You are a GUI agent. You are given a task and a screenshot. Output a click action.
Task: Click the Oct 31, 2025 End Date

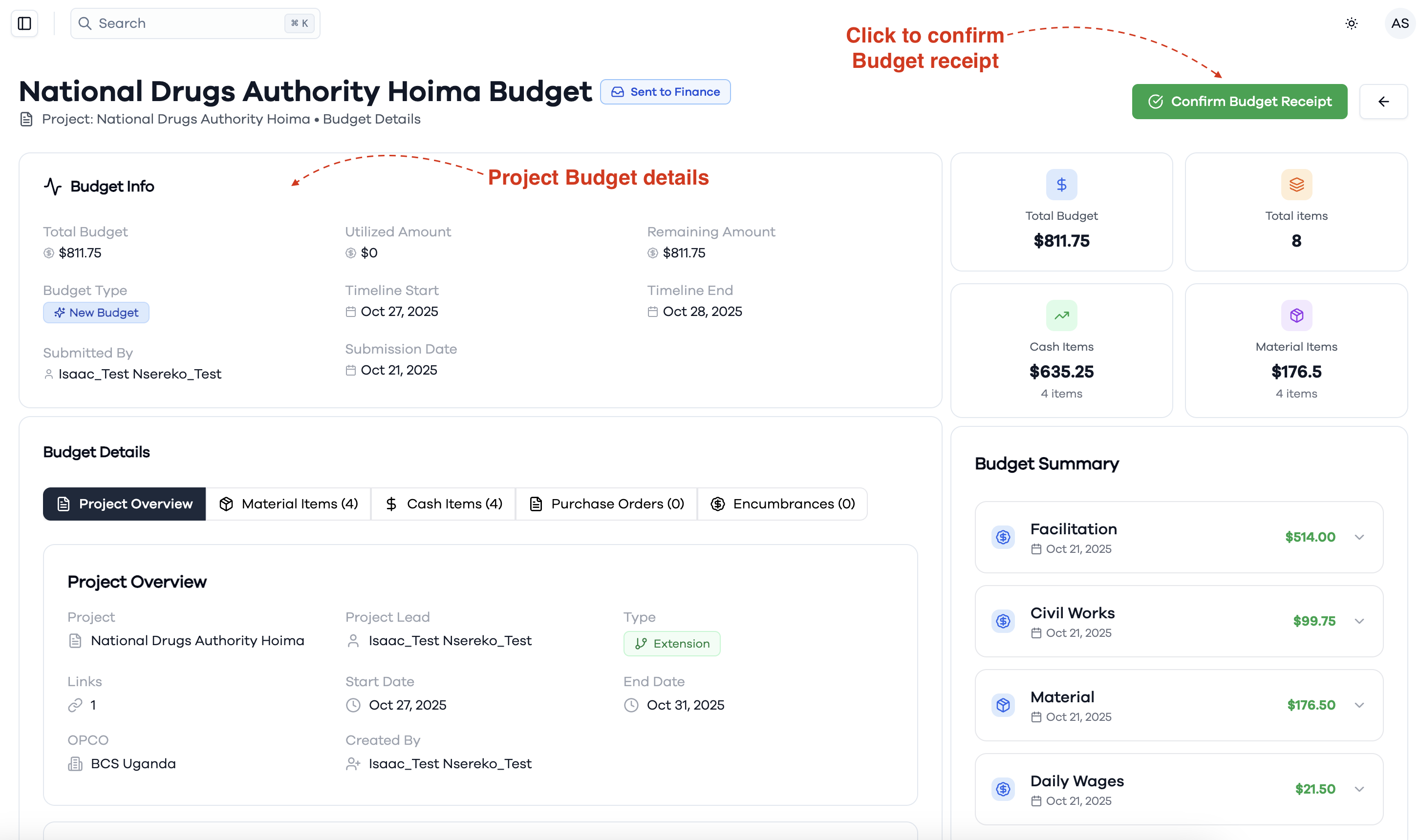[685, 705]
